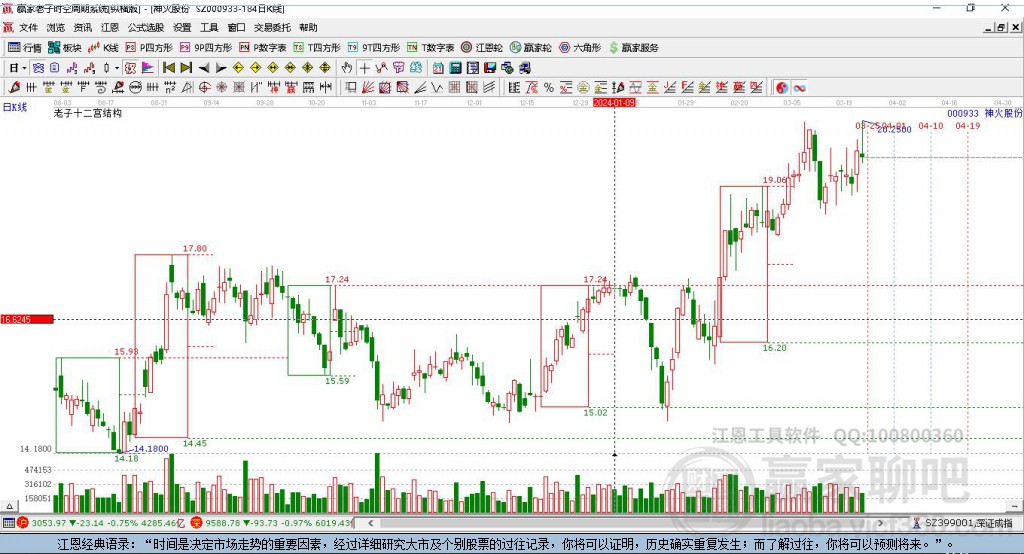Click the 日K线 period label

[15, 107]
